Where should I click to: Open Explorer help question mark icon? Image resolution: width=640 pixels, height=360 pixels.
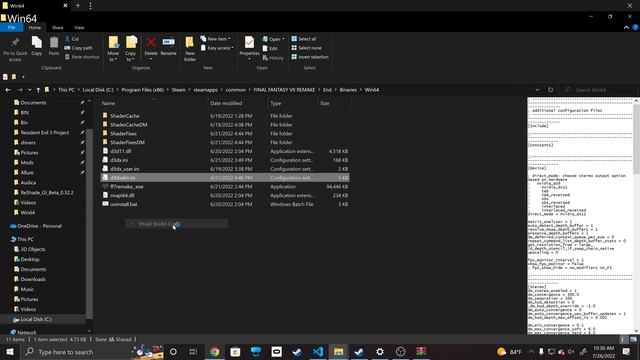pyautogui.click(x=635, y=27)
